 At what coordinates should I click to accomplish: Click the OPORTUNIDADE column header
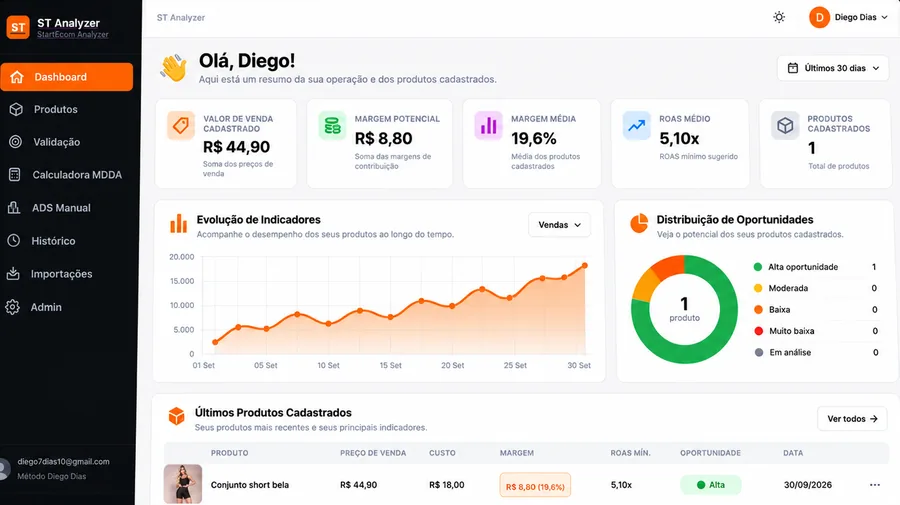(711, 453)
